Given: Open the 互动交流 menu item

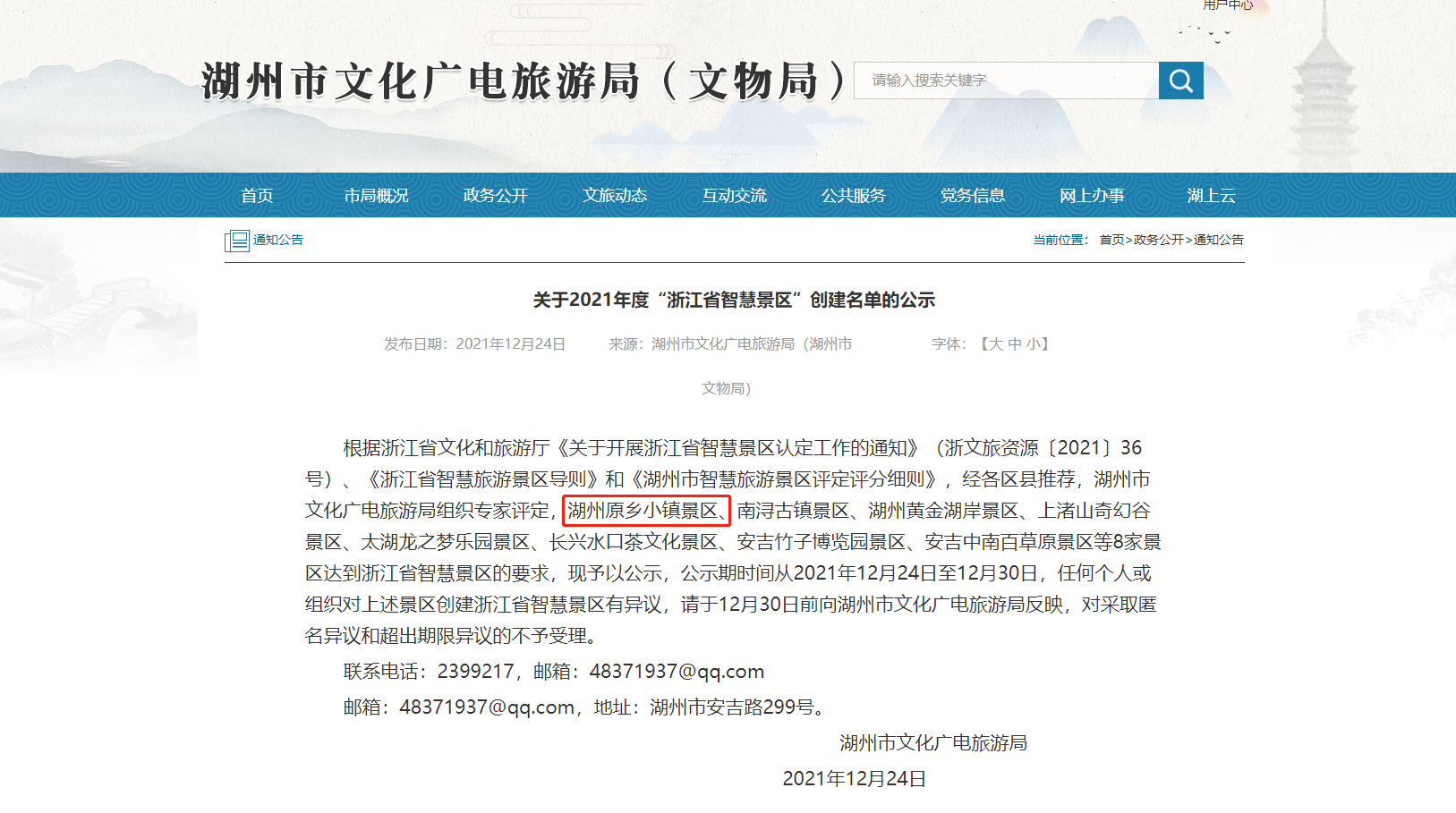Looking at the screenshot, I should pyautogui.click(x=734, y=195).
